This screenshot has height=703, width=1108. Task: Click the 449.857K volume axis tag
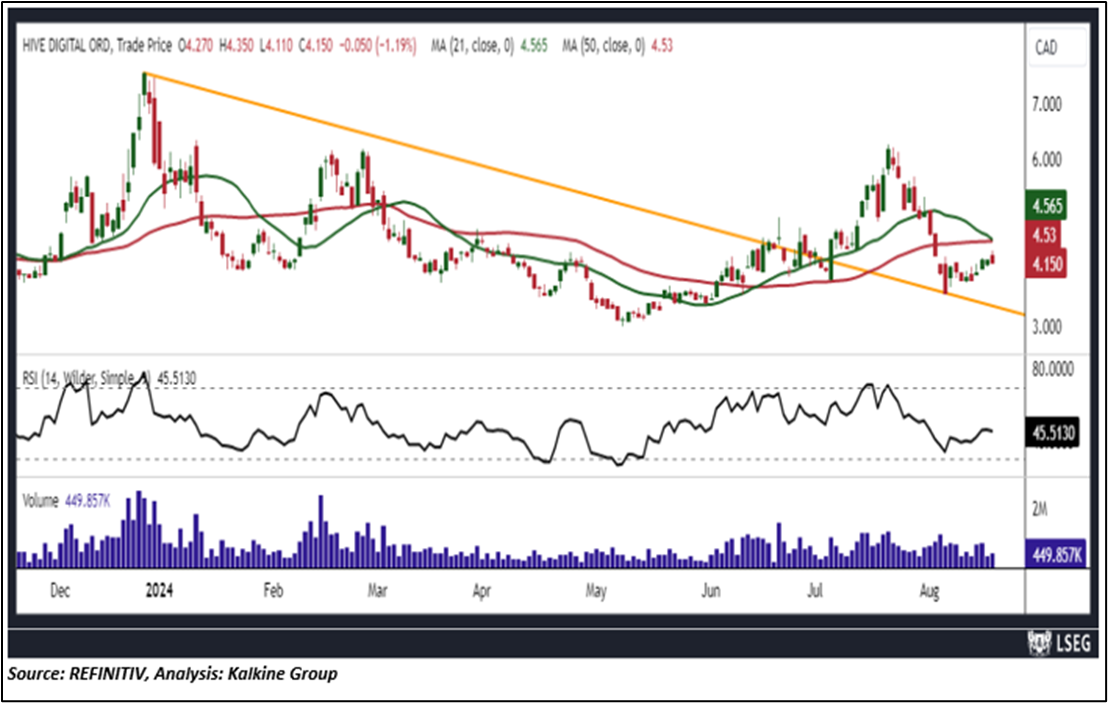point(1056,555)
